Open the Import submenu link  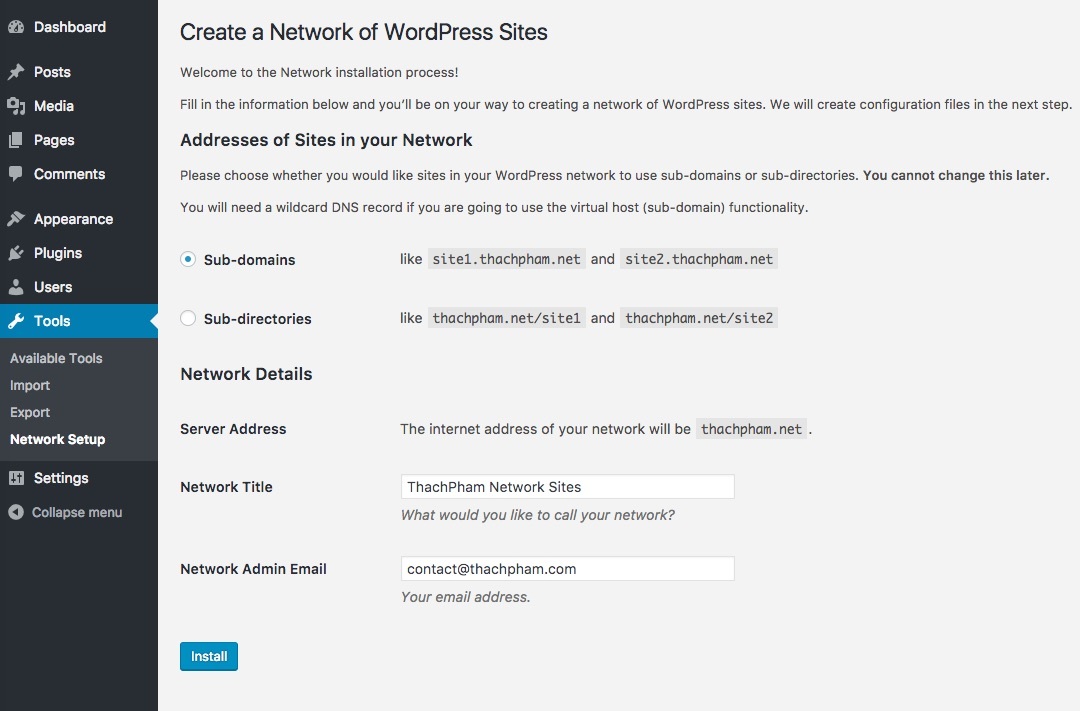tap(30, 386)
